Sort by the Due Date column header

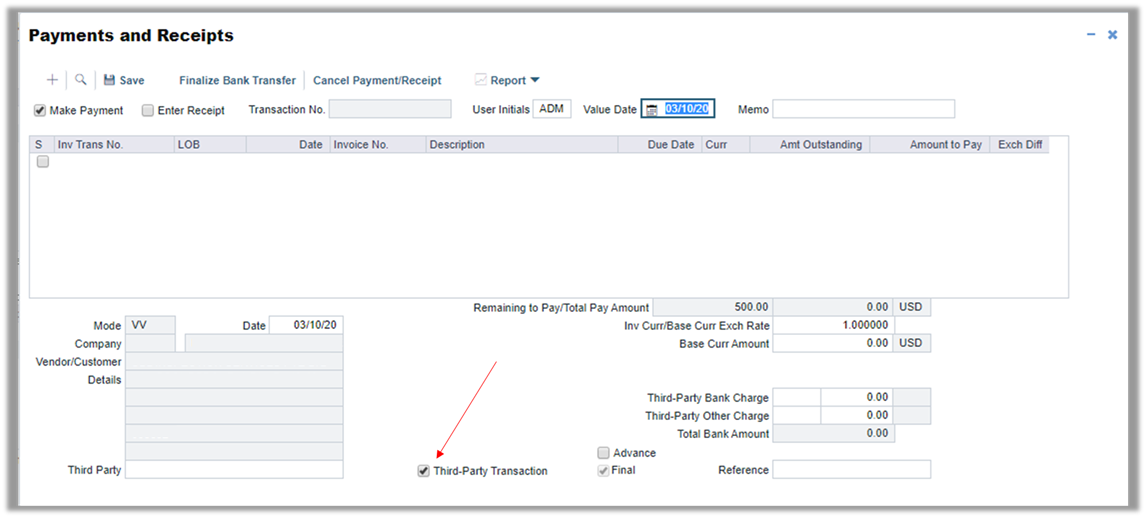(670, 145)
